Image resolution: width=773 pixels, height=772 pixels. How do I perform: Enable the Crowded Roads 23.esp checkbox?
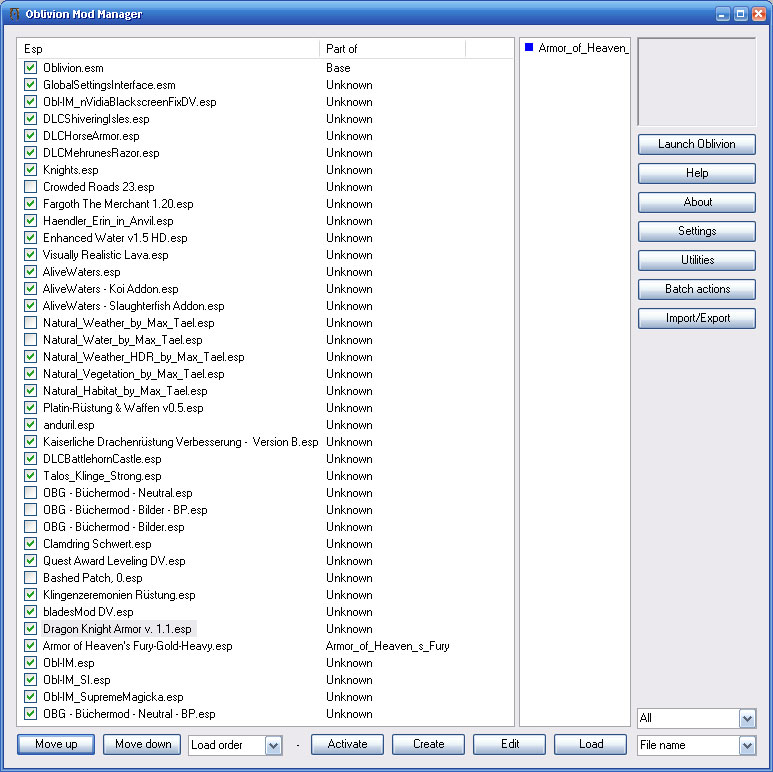(x=31, y=187)
